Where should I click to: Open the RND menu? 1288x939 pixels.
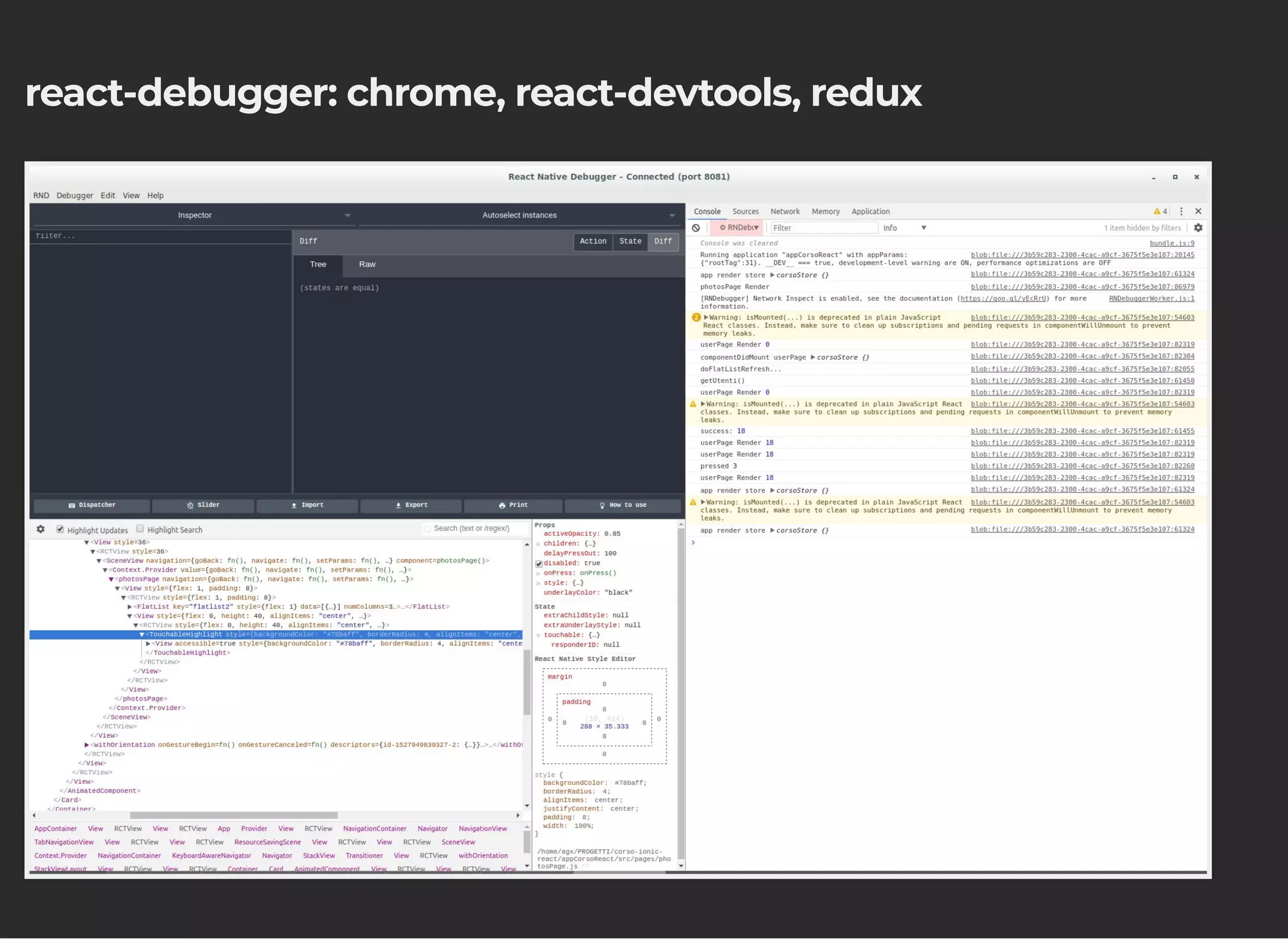tap(41, 196)
